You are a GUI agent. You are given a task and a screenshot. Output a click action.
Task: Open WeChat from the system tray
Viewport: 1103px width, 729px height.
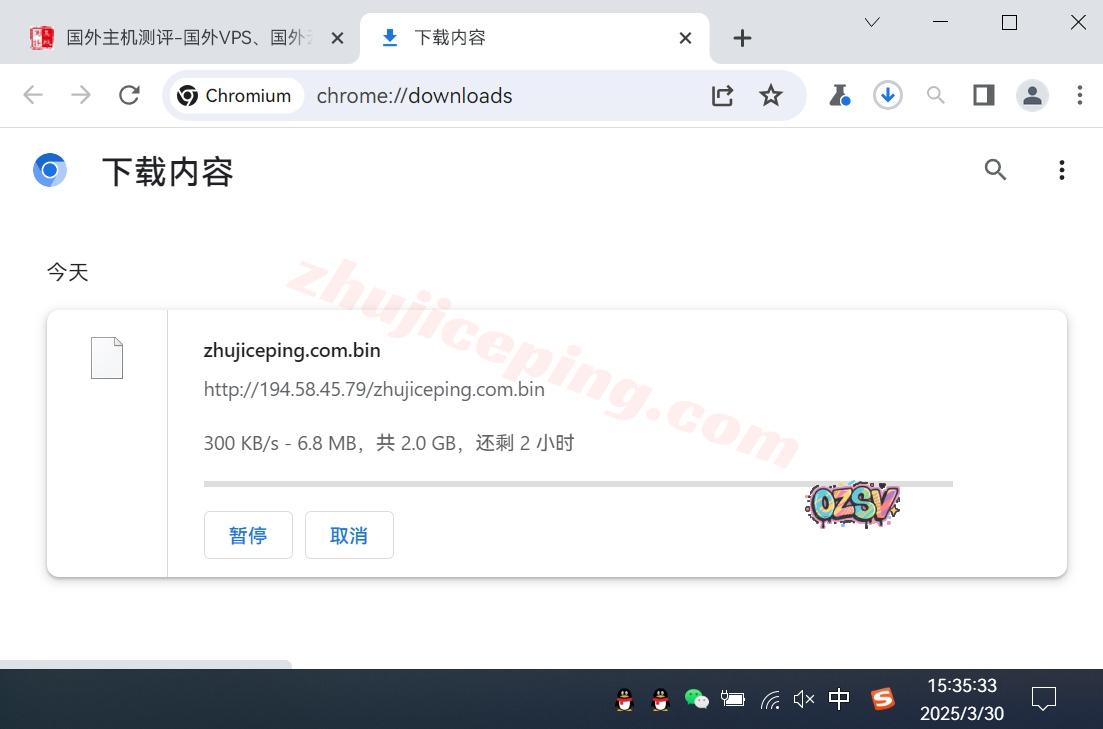click(x=696, y=699)
